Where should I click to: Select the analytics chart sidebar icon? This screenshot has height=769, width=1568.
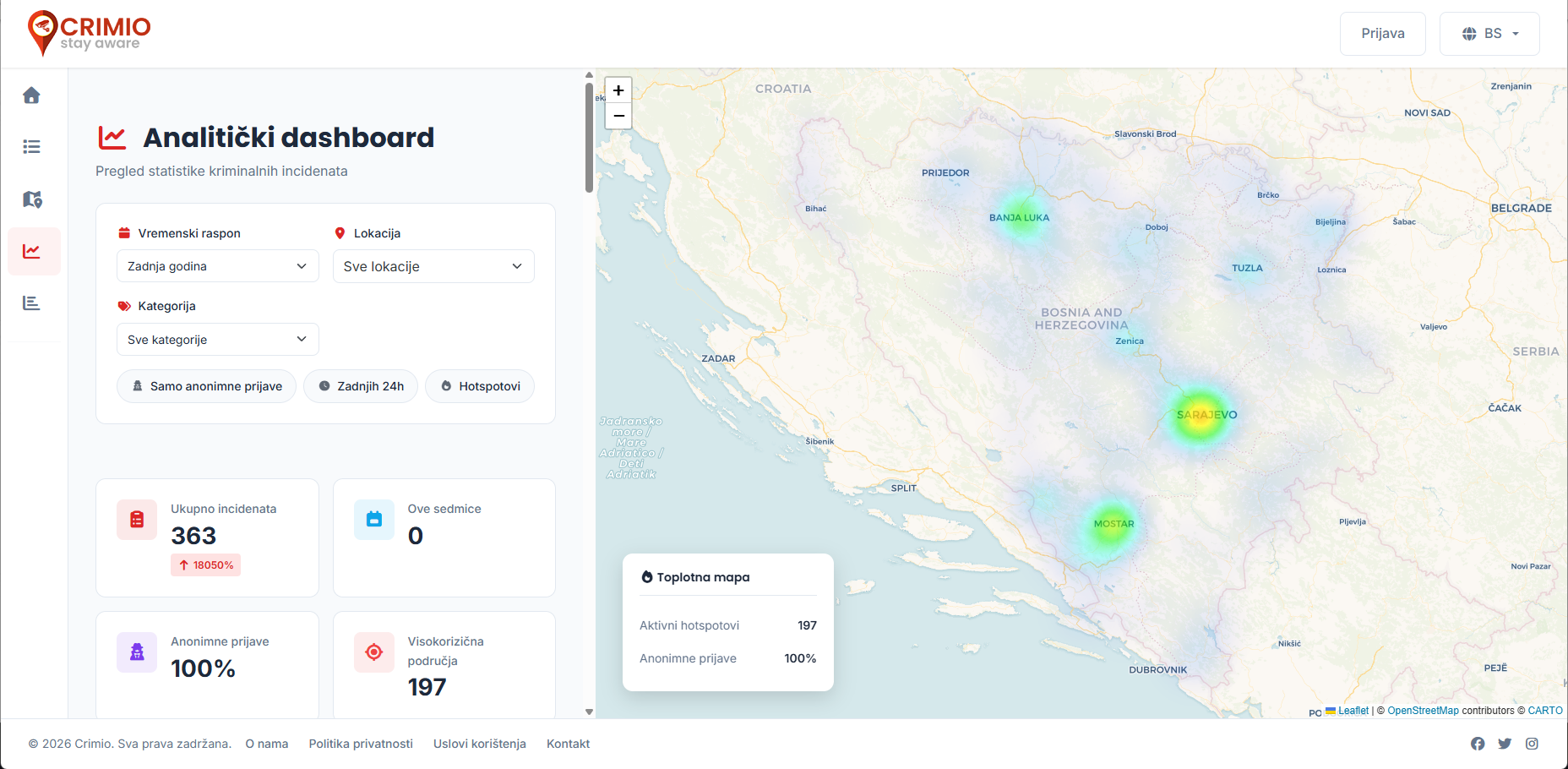32,251
